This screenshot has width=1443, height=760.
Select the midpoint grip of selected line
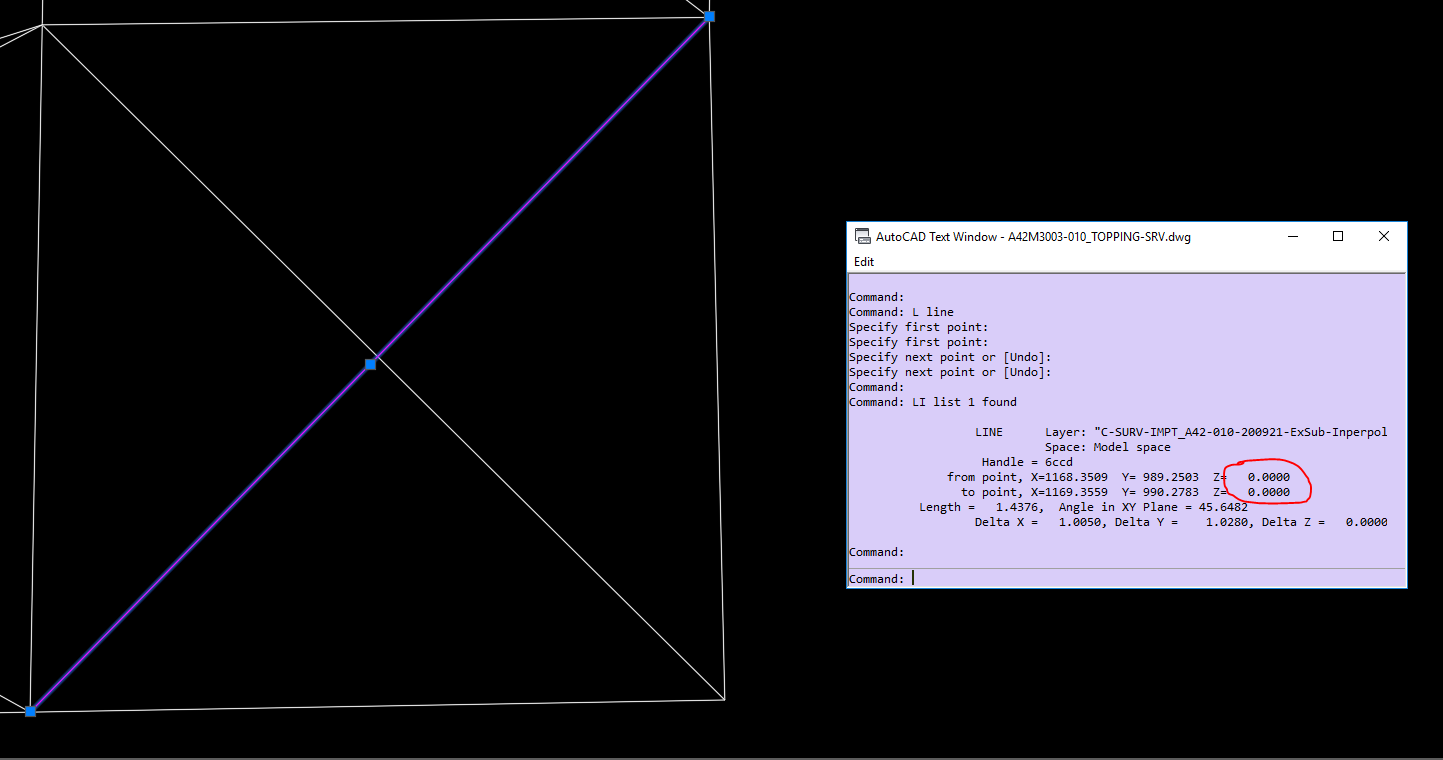point(370,364)
